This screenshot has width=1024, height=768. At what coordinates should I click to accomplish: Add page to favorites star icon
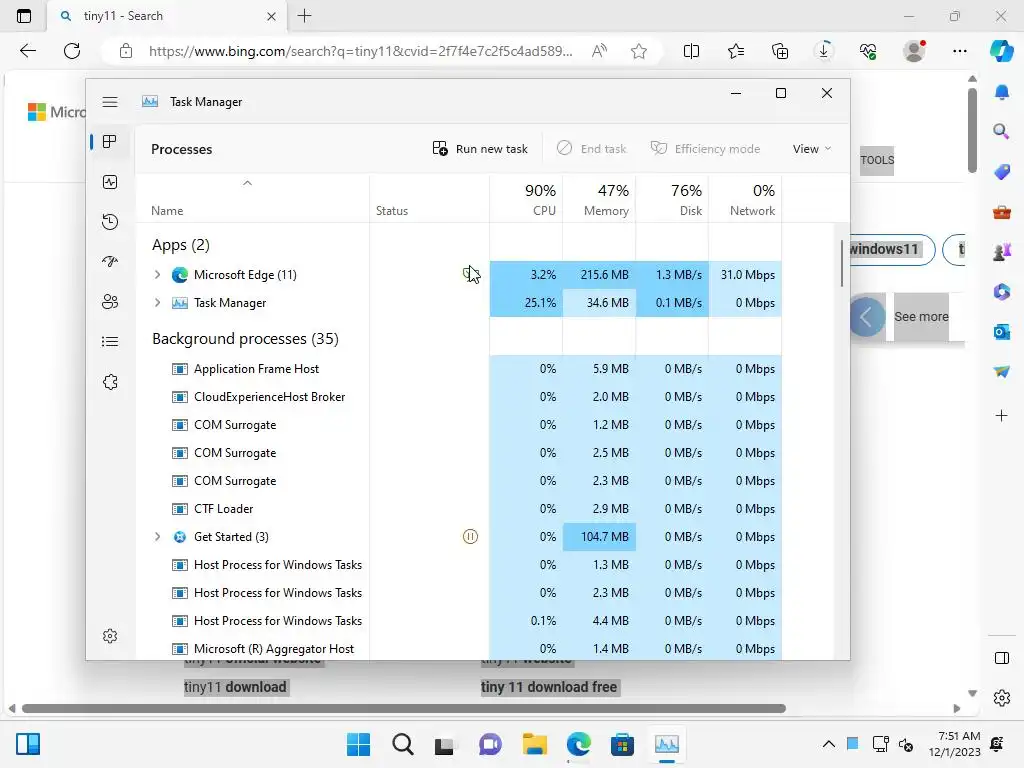point(639,51)
